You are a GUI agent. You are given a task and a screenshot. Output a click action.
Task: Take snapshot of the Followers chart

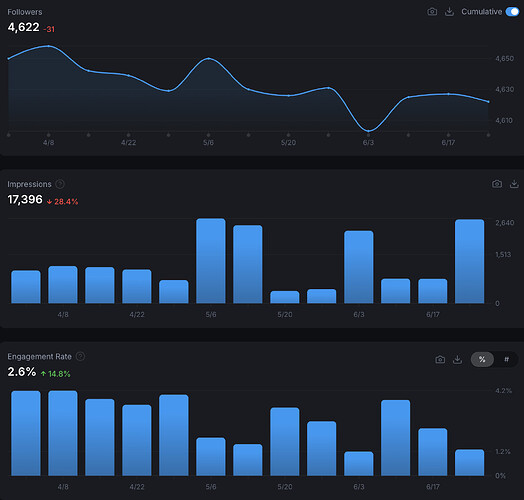(432, 12)
